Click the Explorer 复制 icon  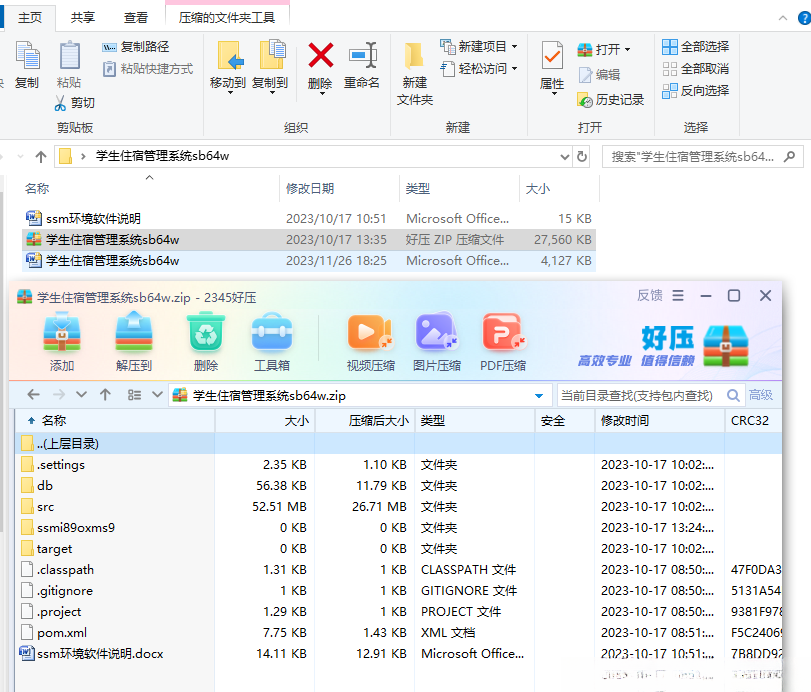pos(27,55)
